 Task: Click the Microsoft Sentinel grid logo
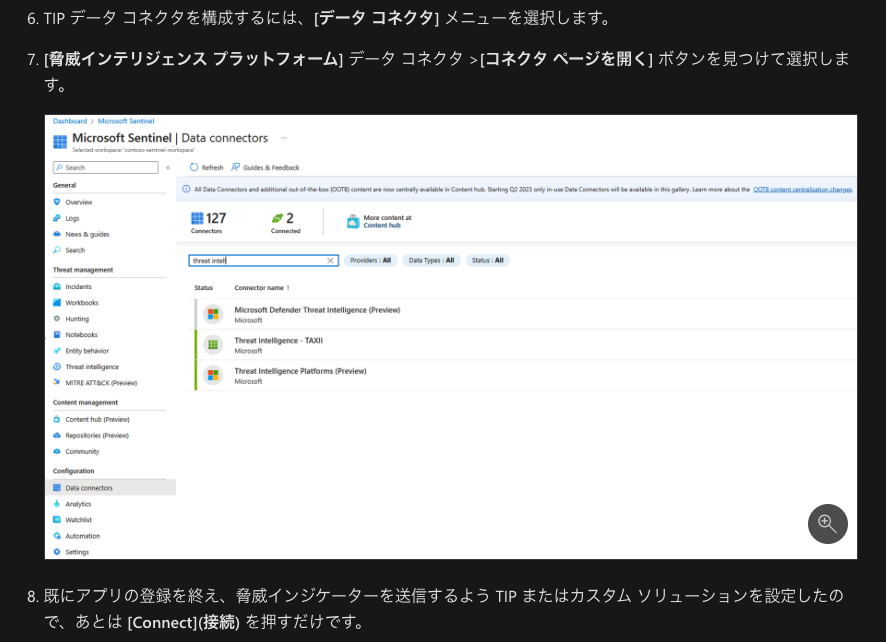click(60, 141)
